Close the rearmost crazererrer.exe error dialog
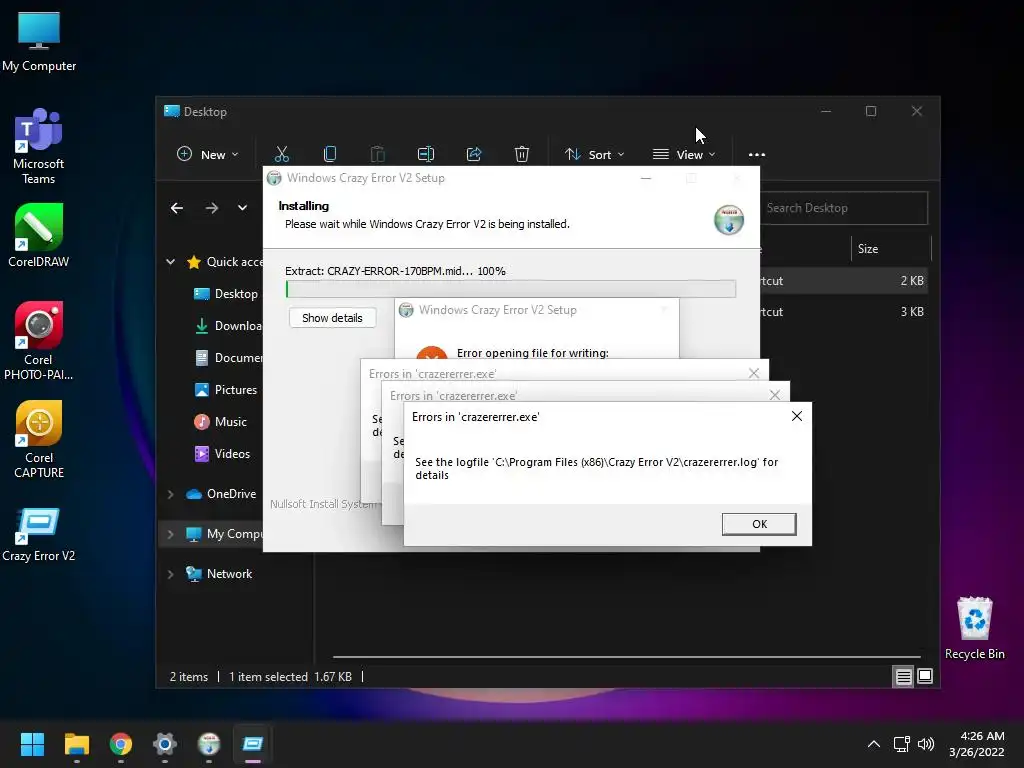 [754, 373]
